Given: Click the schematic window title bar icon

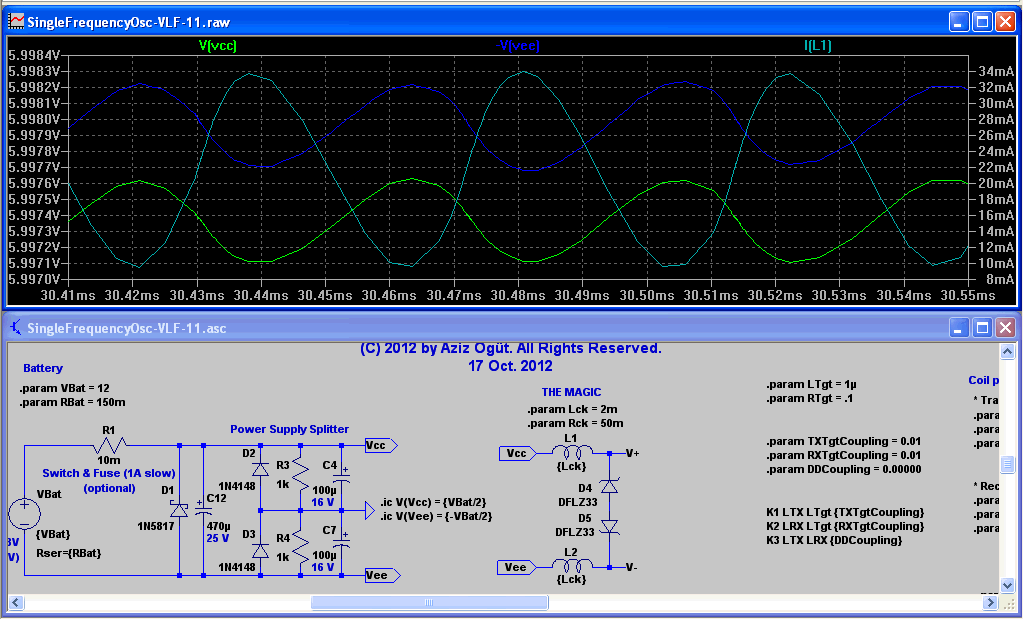Looking at the screenshot, I should click(16, 328).
